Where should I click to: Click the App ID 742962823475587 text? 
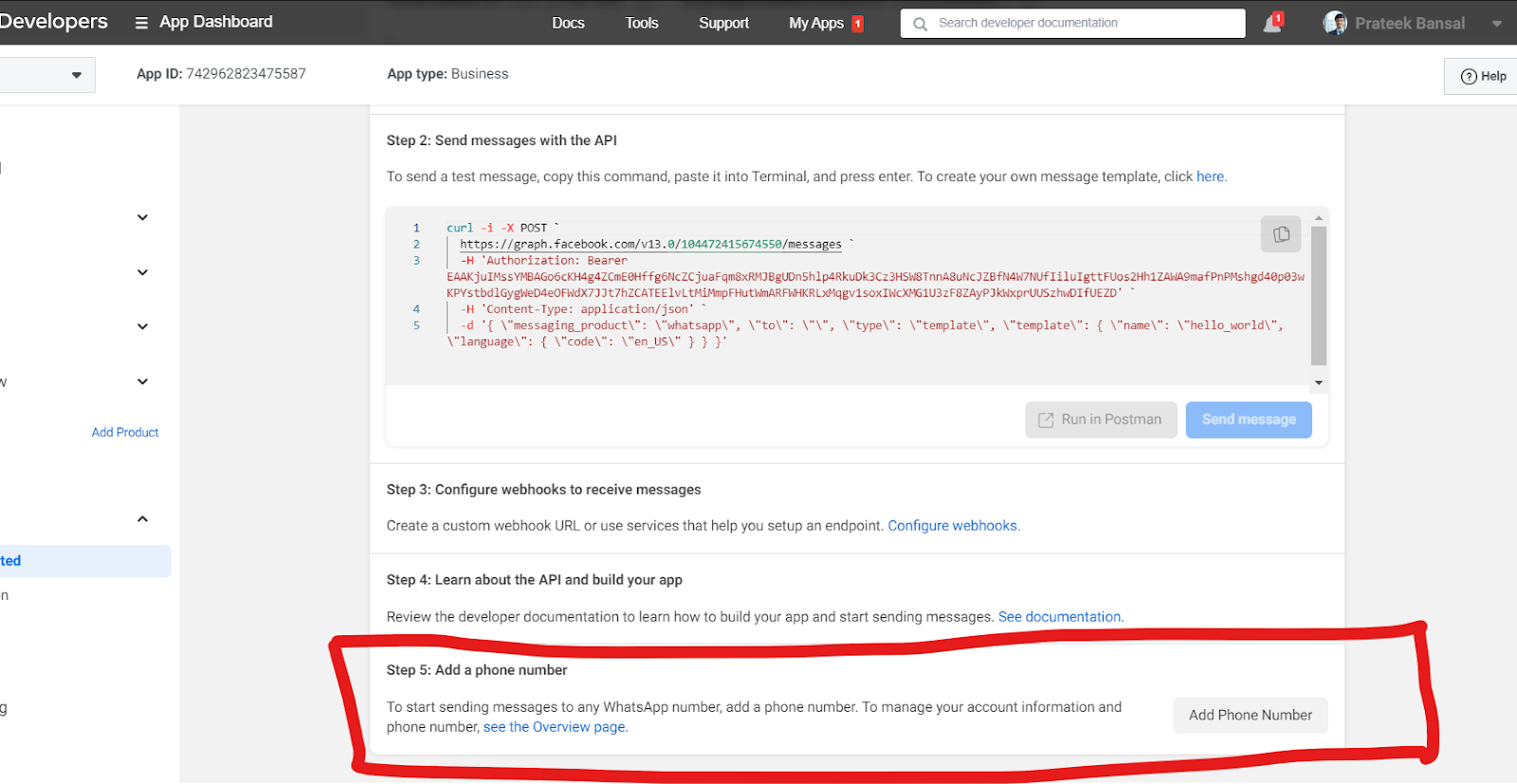pos(221,73)
